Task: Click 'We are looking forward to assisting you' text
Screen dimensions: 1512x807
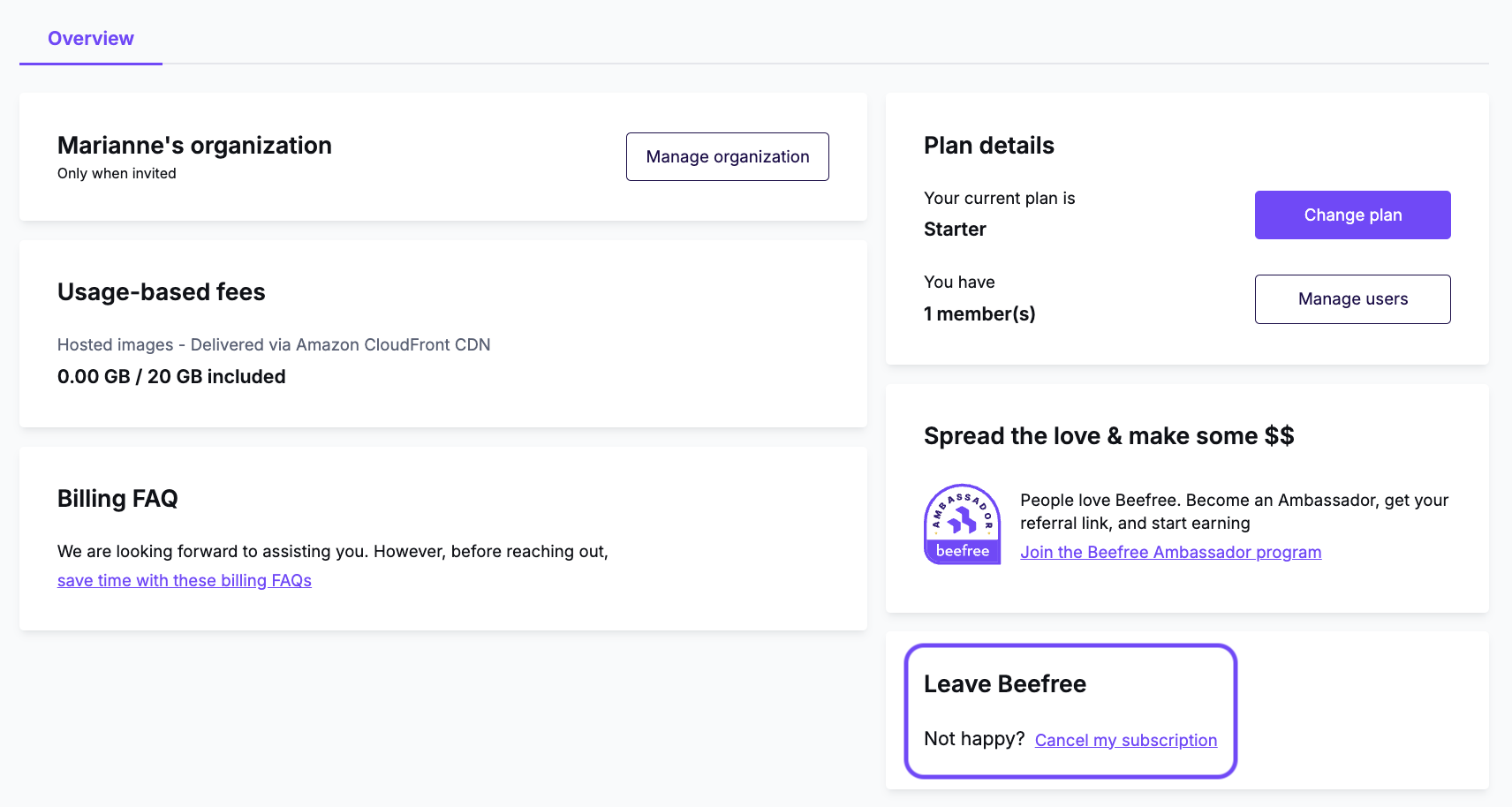Action: tap(333, 552)
